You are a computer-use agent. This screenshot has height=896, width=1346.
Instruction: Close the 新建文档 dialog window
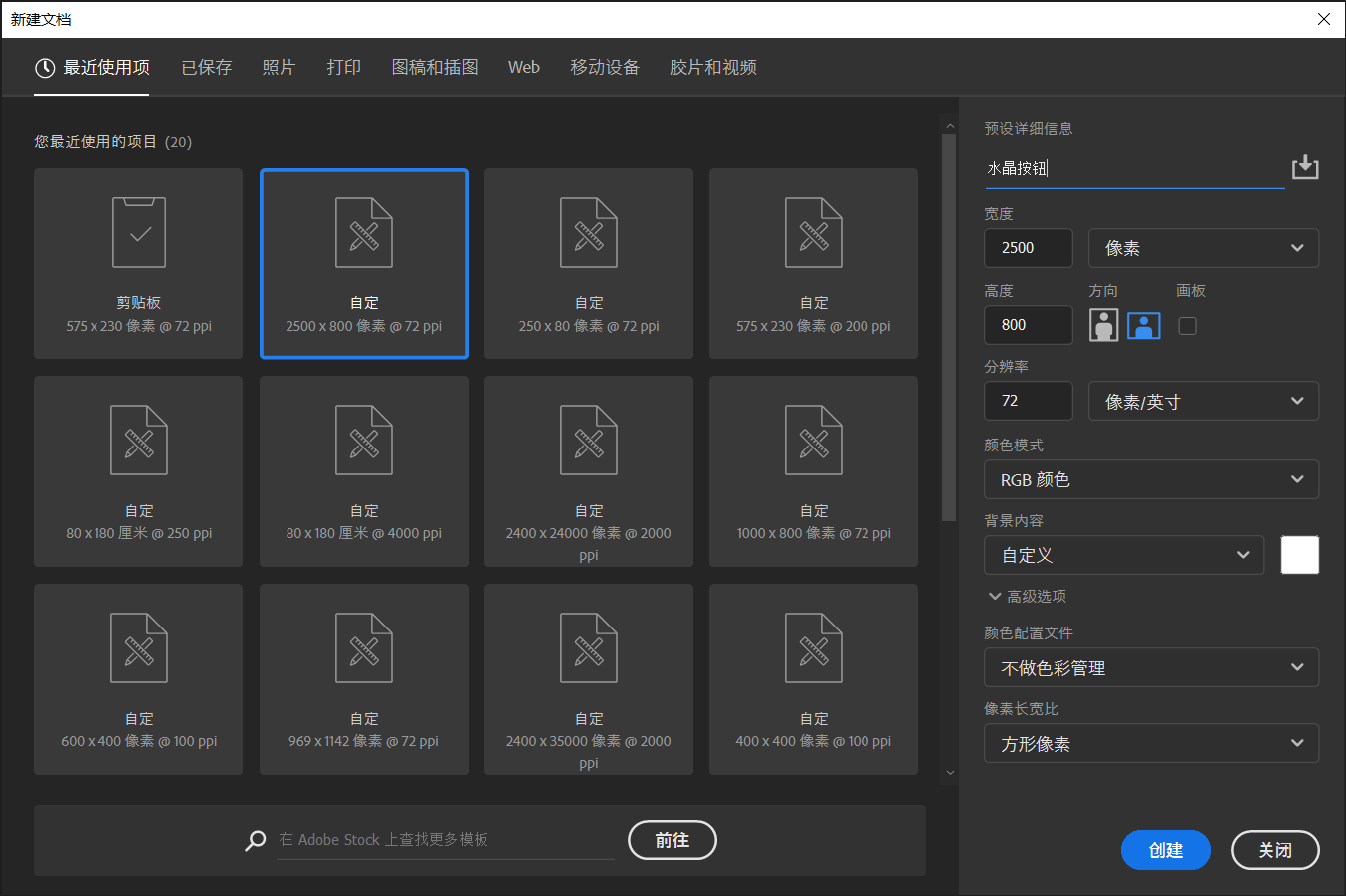(x=1324, y=19)
